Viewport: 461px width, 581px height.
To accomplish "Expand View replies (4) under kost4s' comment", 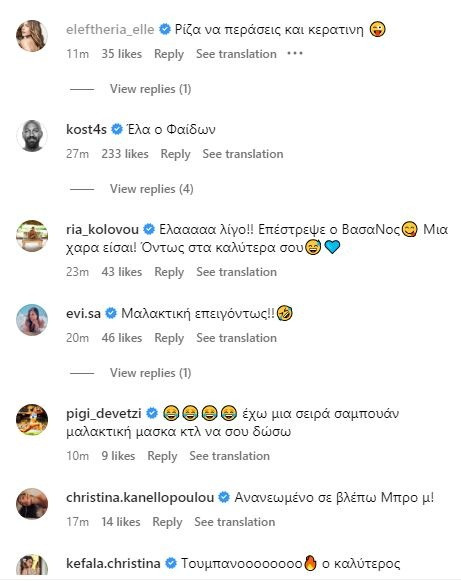I will pyautogui.click(x=152, y=189).
